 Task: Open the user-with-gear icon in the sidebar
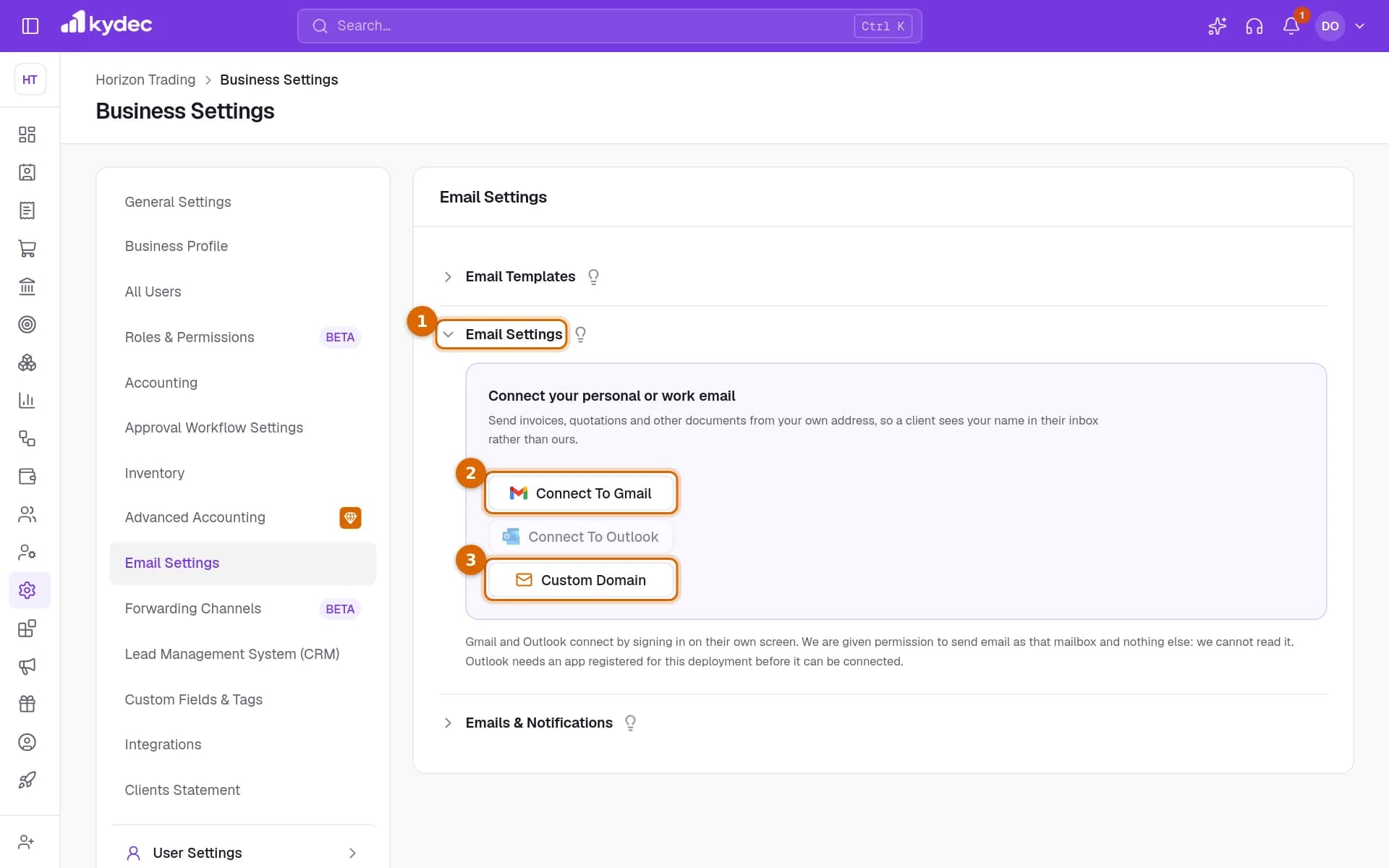(x=27, y=552)
